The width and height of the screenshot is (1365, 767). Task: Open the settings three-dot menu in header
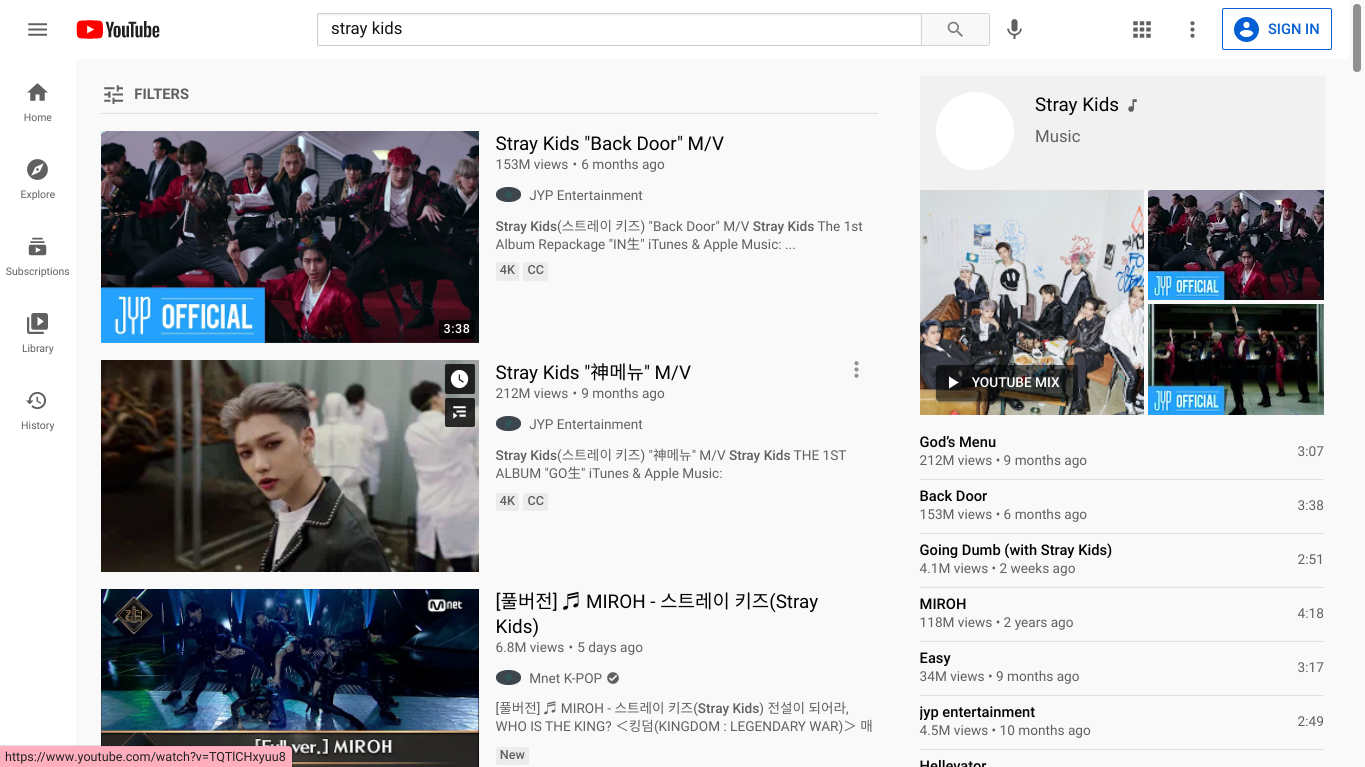click(1192, 29)
